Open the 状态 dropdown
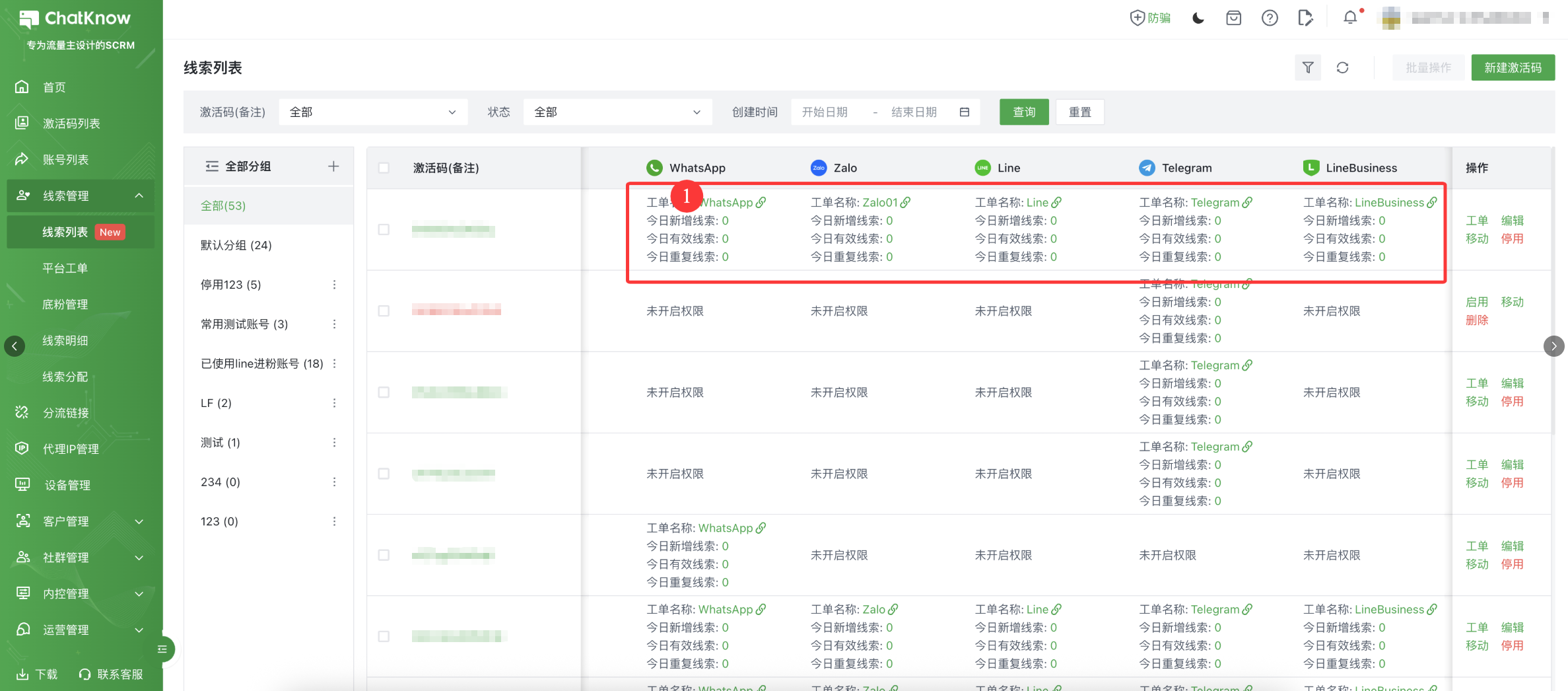The width and height of the screenshot is (1568, 691). (x=617, y=112)
